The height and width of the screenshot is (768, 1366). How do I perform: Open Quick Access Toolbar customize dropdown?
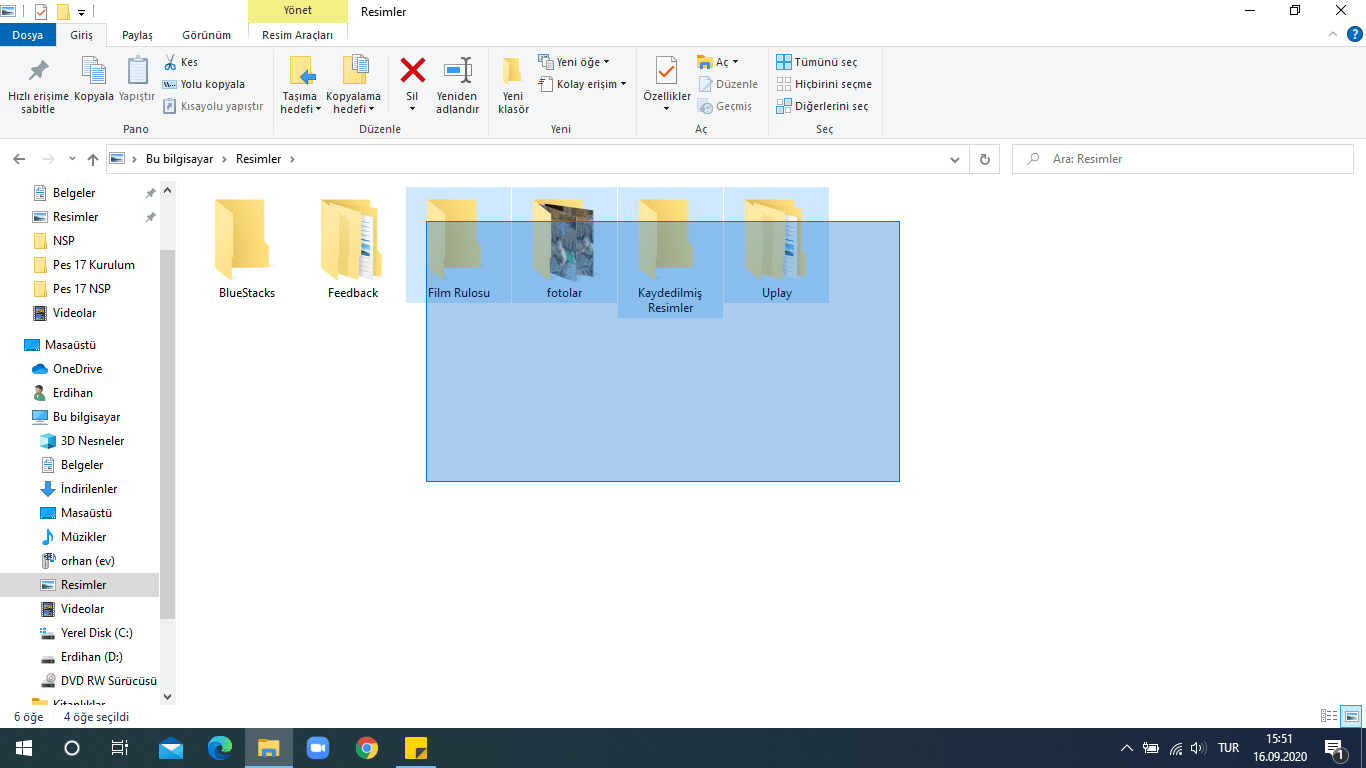pos(81,12)
